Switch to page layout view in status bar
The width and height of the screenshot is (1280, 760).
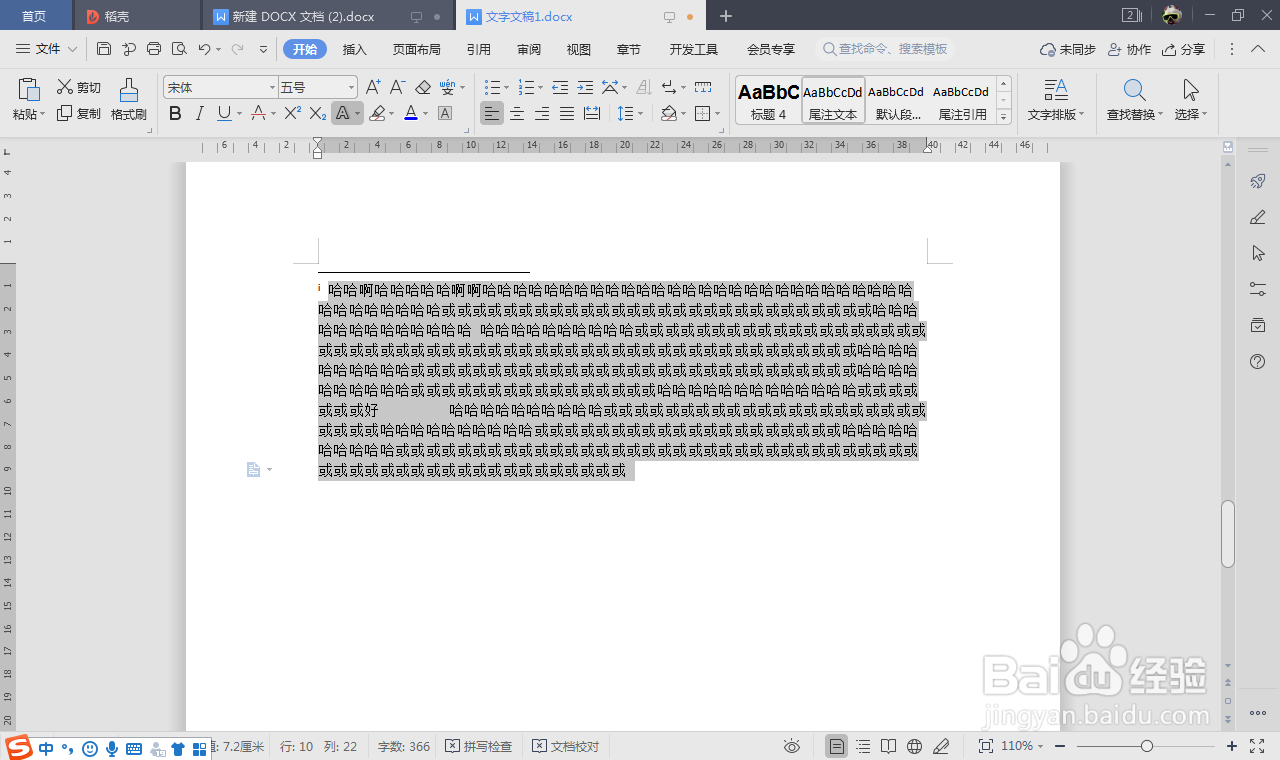837,746
